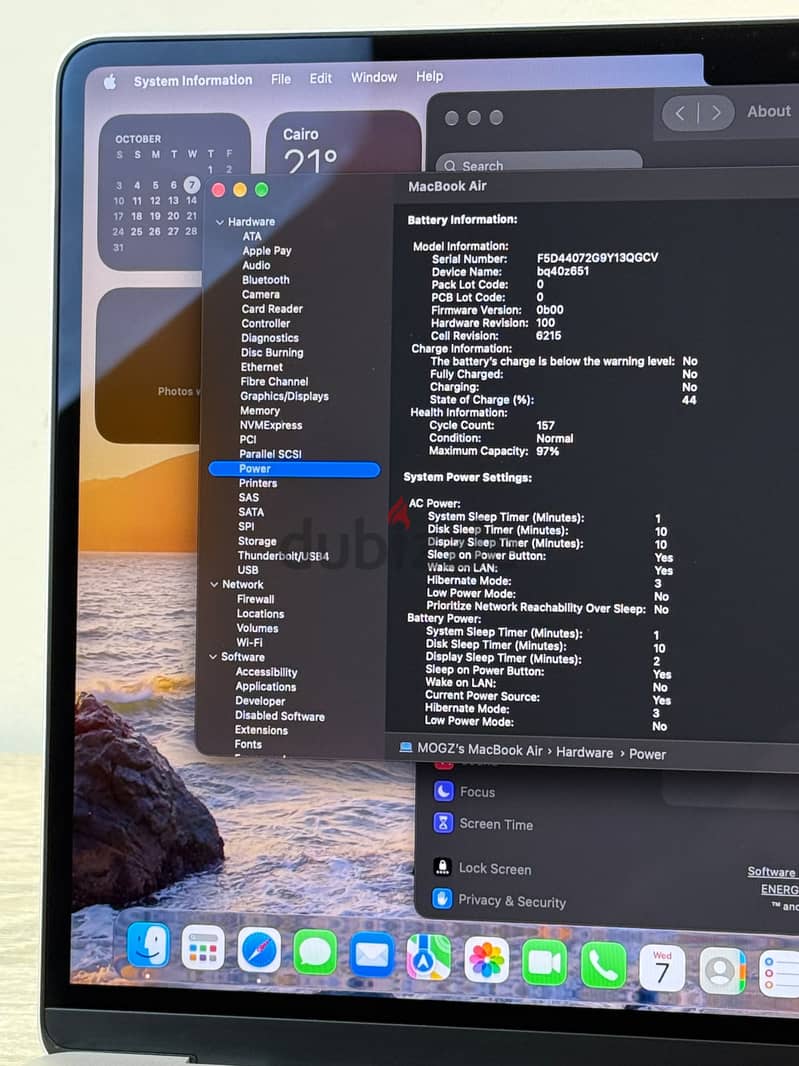Select Thunderbolt/USB4 in the sidebar
Screen dimensions: 799x1066
pos(283,555)
